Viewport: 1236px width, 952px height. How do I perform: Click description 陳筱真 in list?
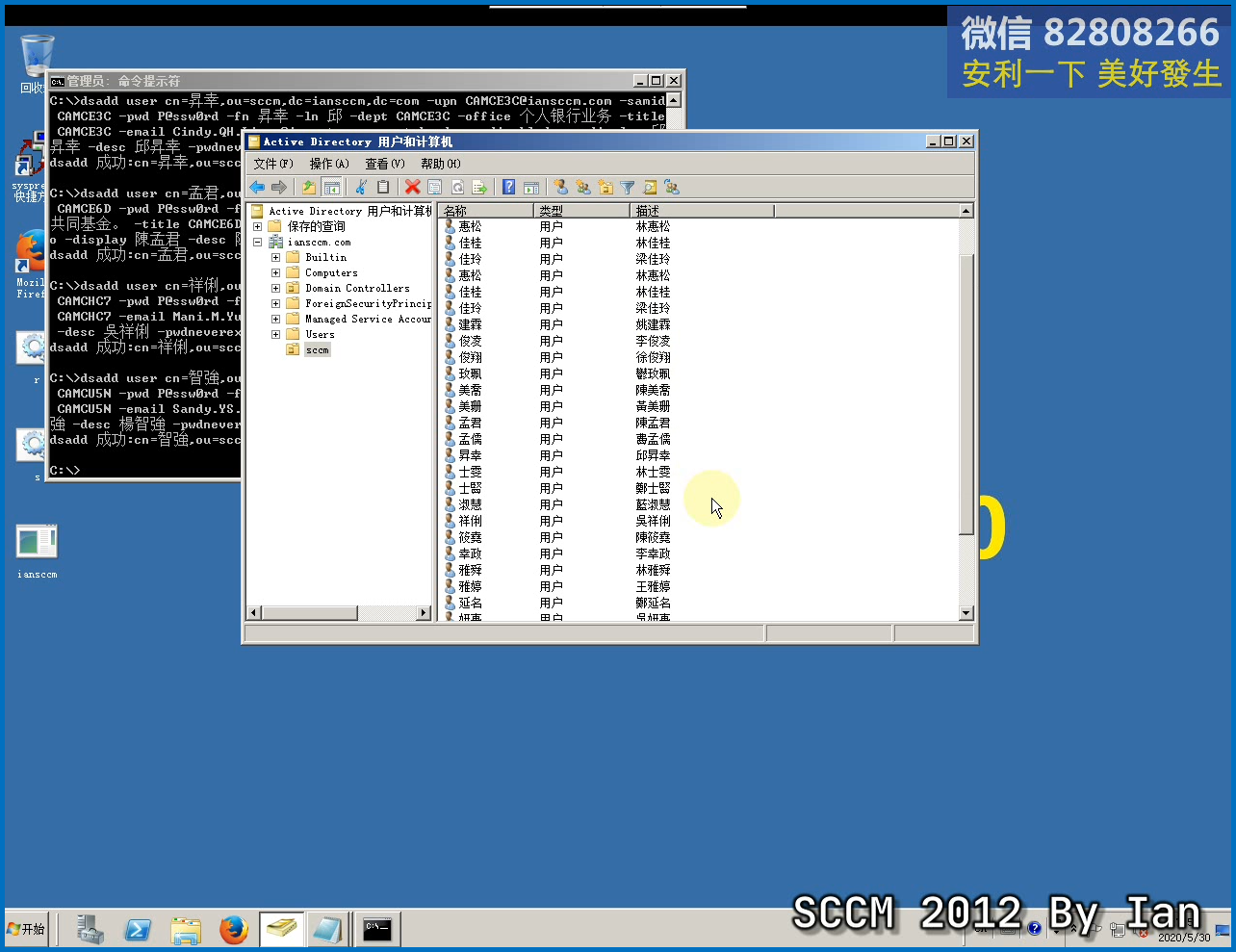(653, 537)
